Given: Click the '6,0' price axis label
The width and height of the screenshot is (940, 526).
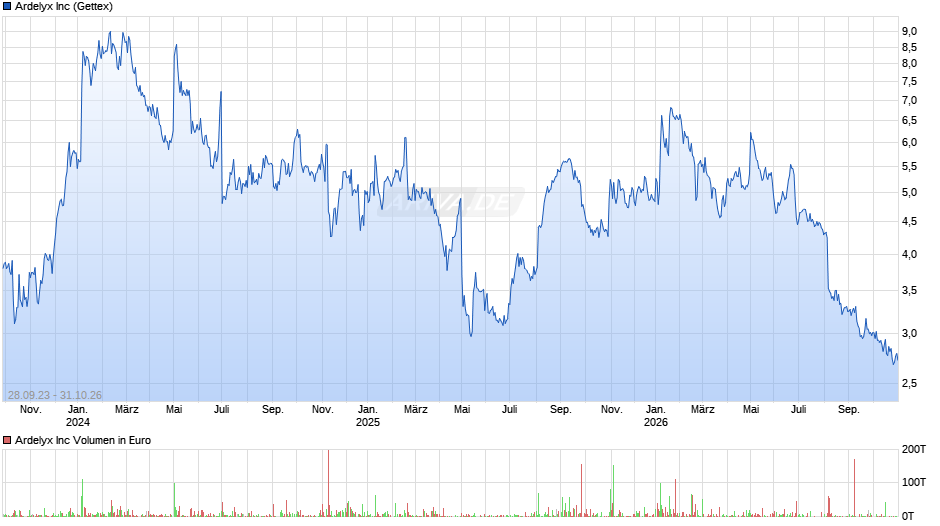Looking at the screenshot, I should (x=909, y=143).
